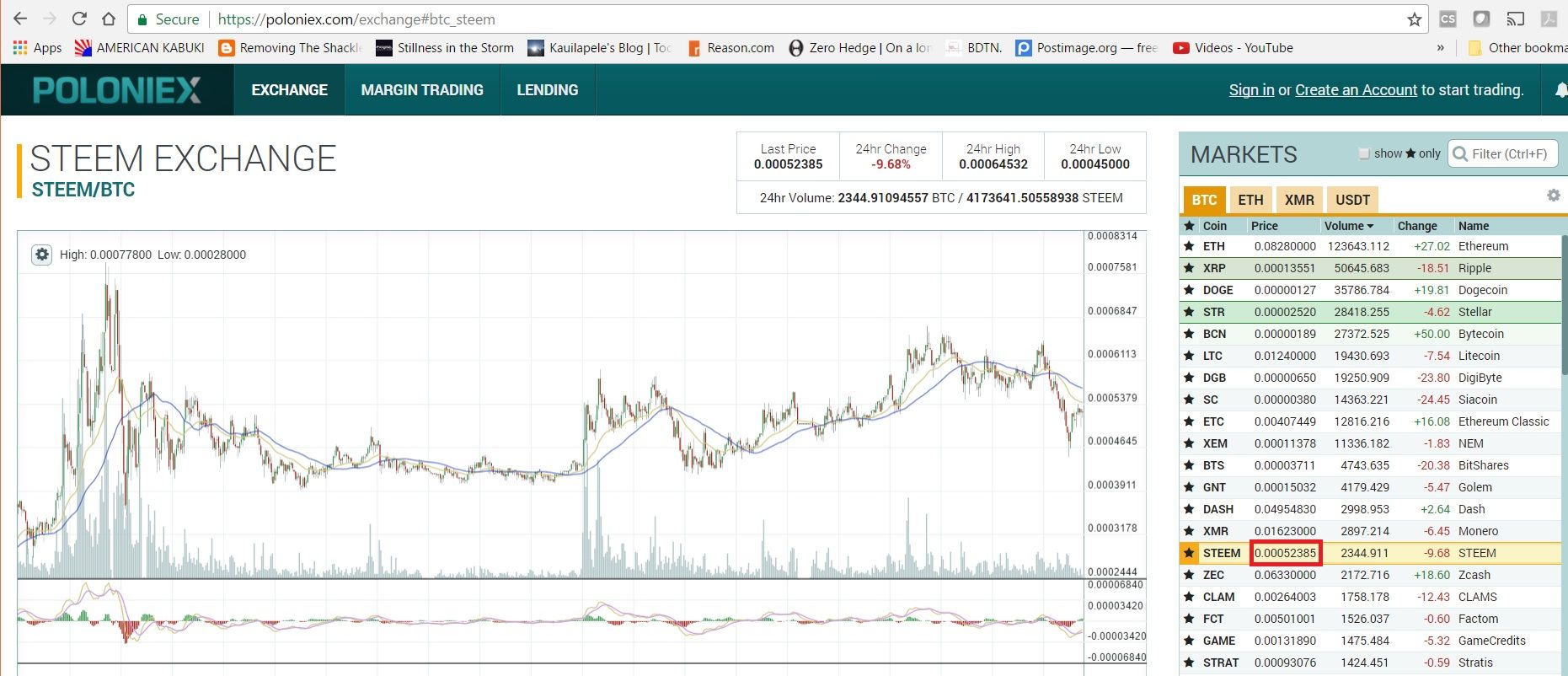Open Stillness in the Storm bookmark

(x=445, y=48)
